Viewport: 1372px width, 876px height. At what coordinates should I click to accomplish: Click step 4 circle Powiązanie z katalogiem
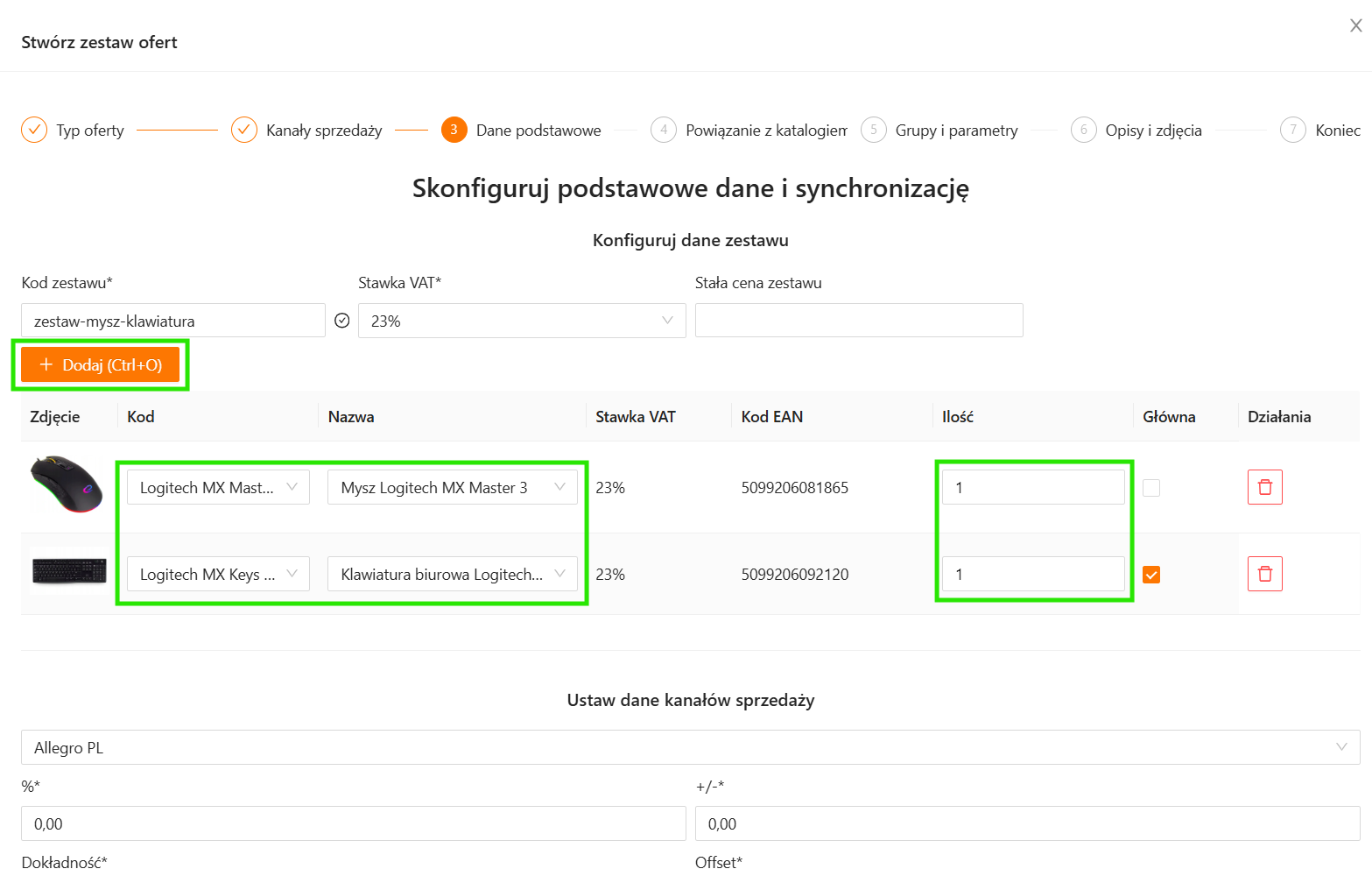[x=664, y=130]
